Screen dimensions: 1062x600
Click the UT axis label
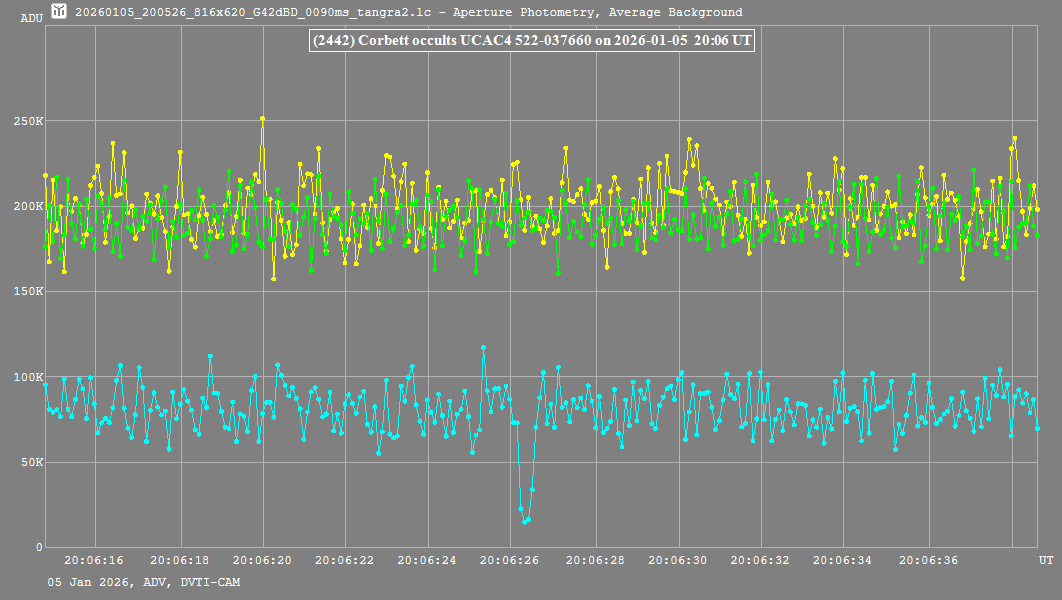[x=1045, y=558]
